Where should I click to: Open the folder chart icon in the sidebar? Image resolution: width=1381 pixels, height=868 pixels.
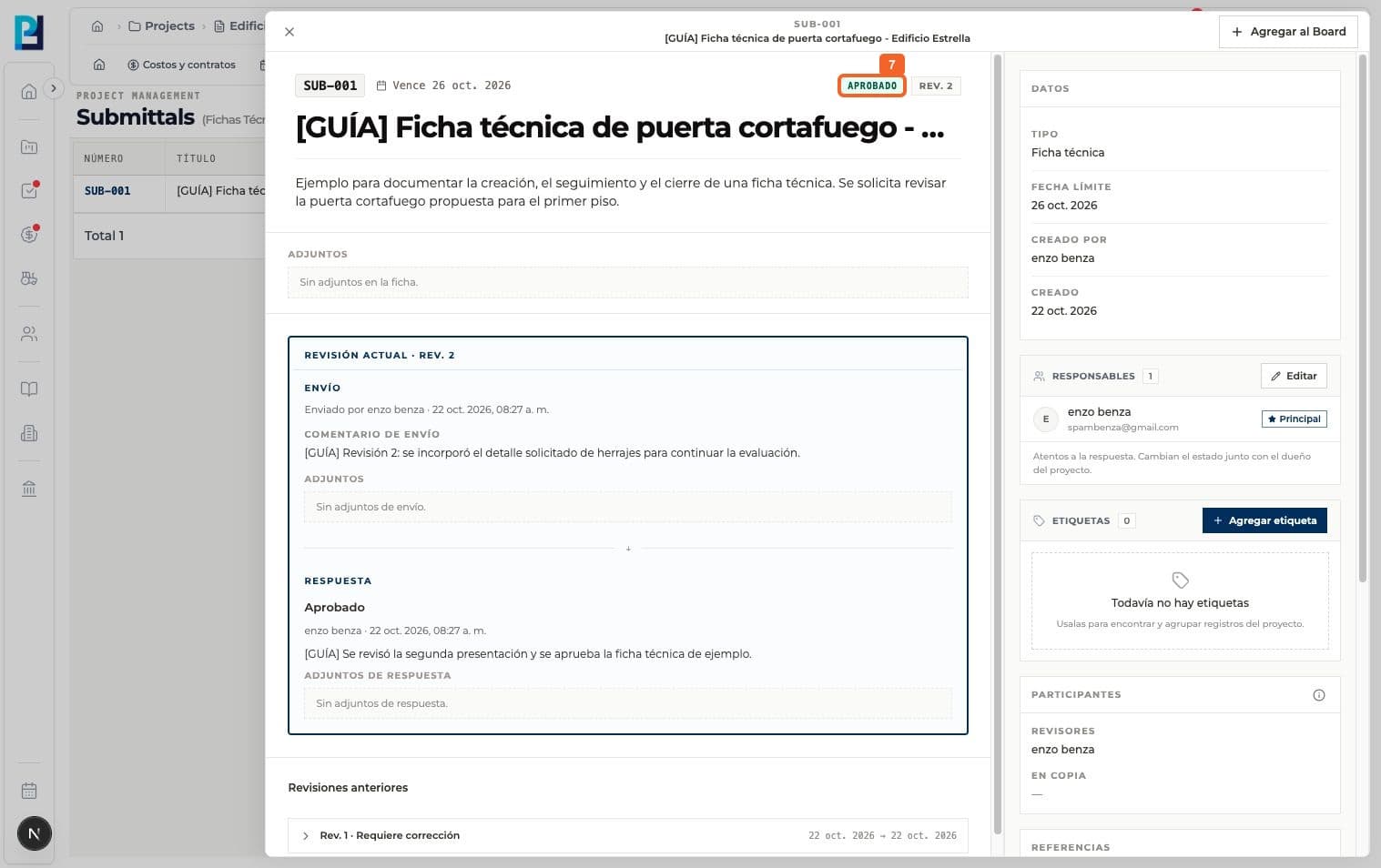coord(29,146)
